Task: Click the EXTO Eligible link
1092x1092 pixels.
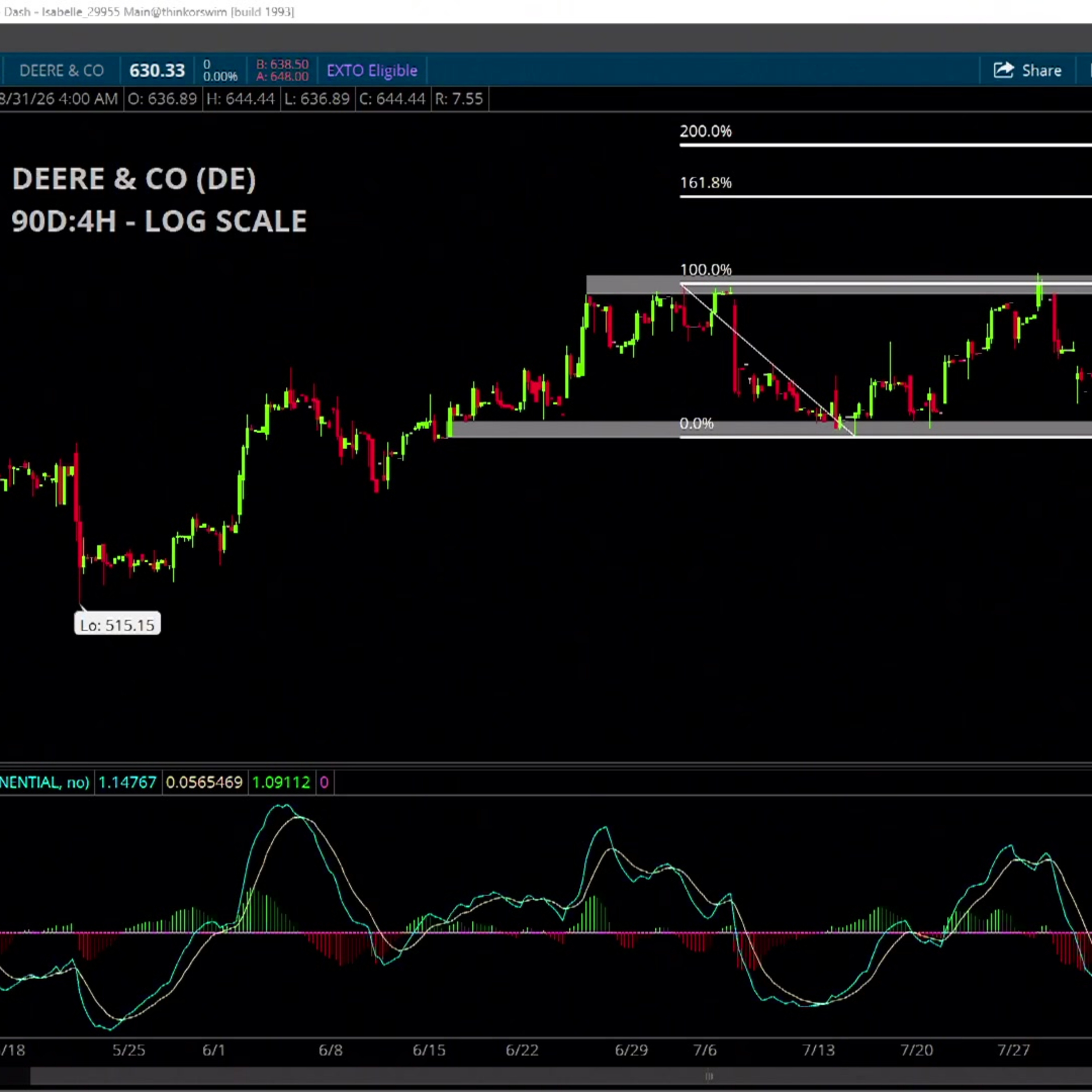Action: pos(372,71)
